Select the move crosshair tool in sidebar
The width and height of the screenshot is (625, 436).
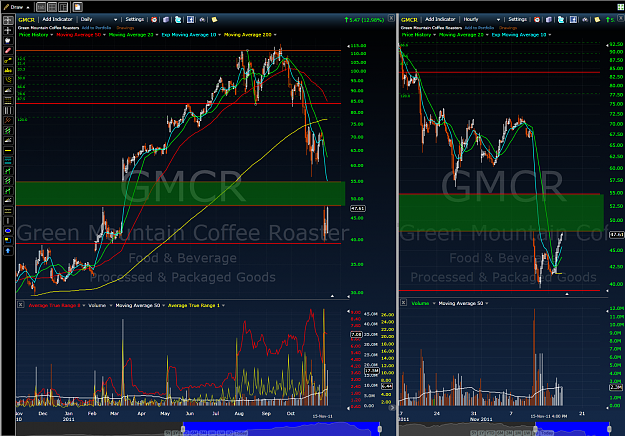(8, 30)
